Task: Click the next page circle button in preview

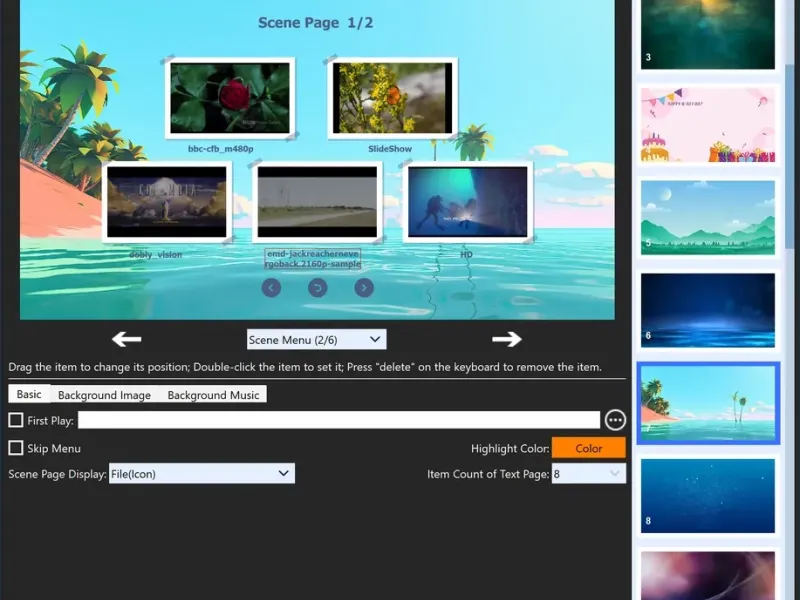Action: 364,288
